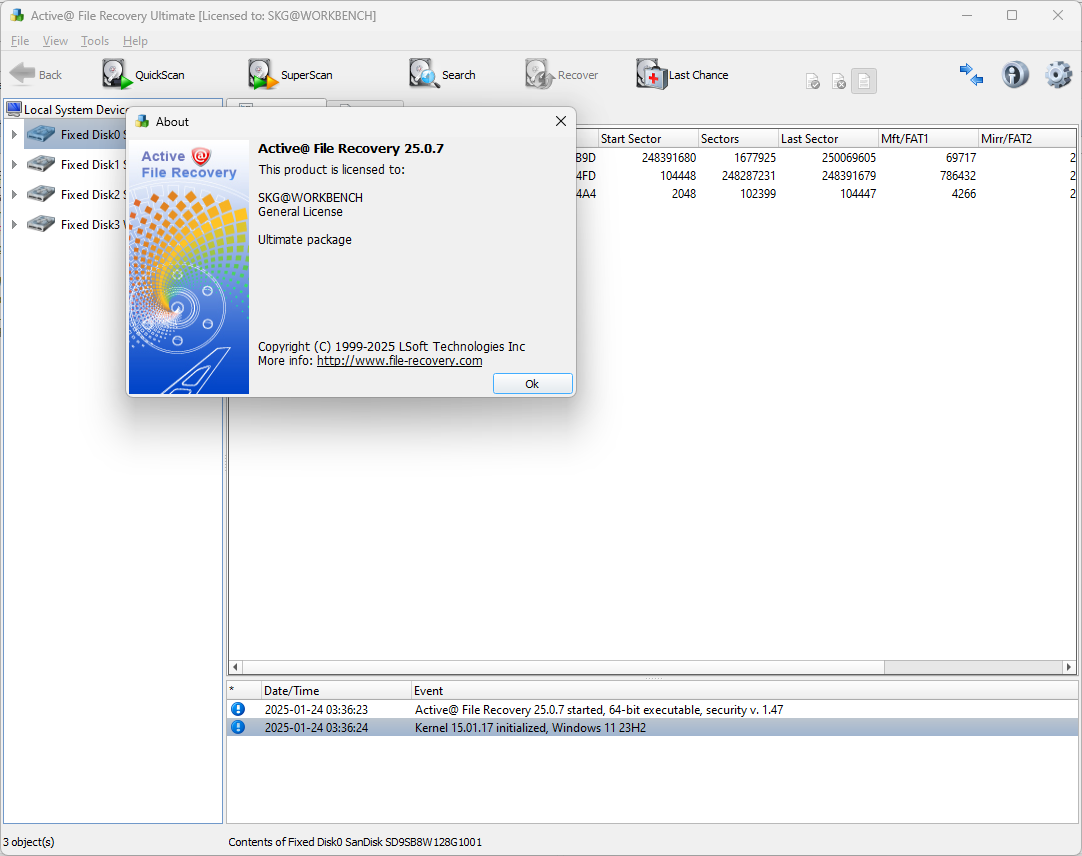Open the Last Chance recovery tool
Image resolution: width=1082 pixels, height=856 pixels.
682,74
